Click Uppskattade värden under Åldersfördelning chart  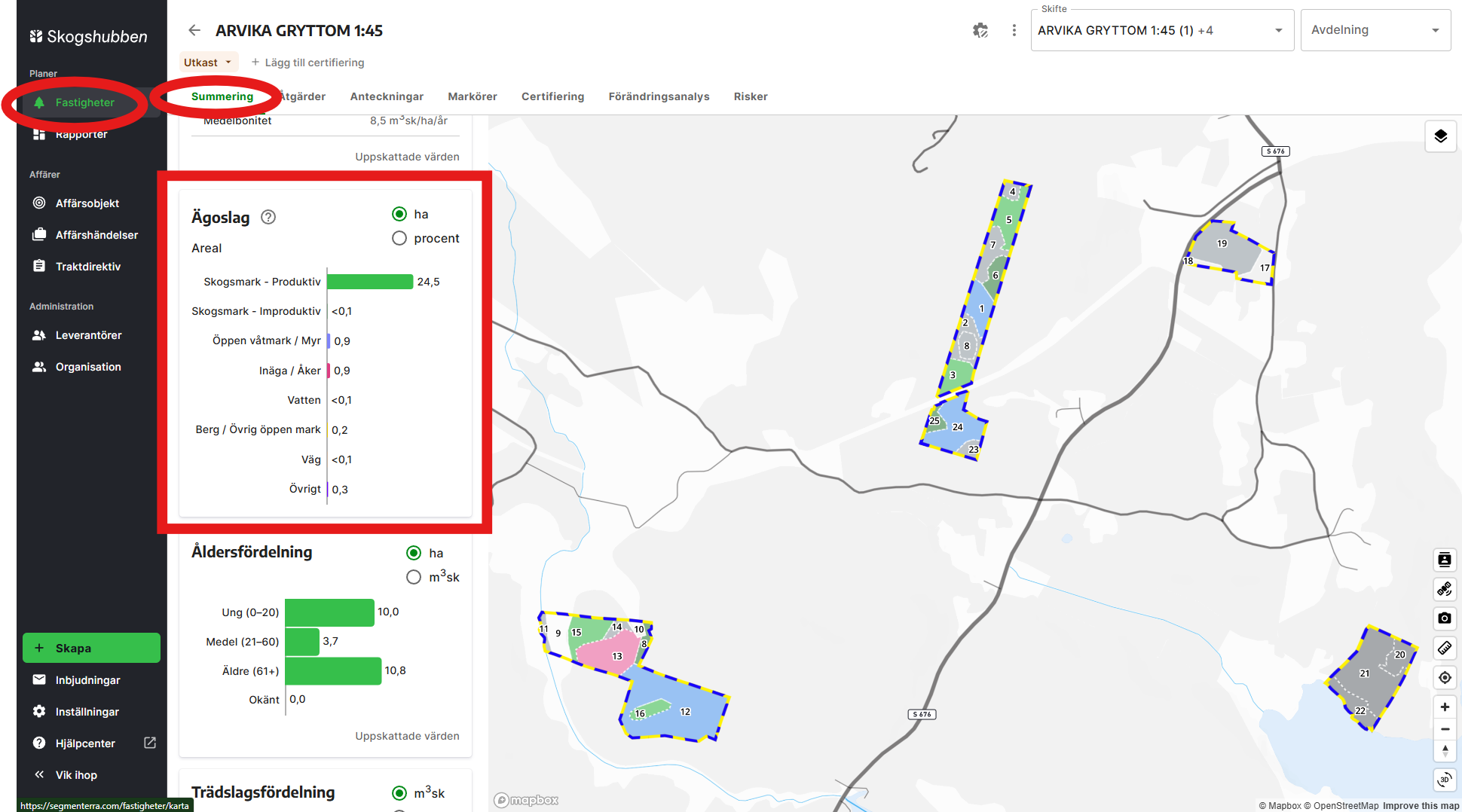pos(408,736)
